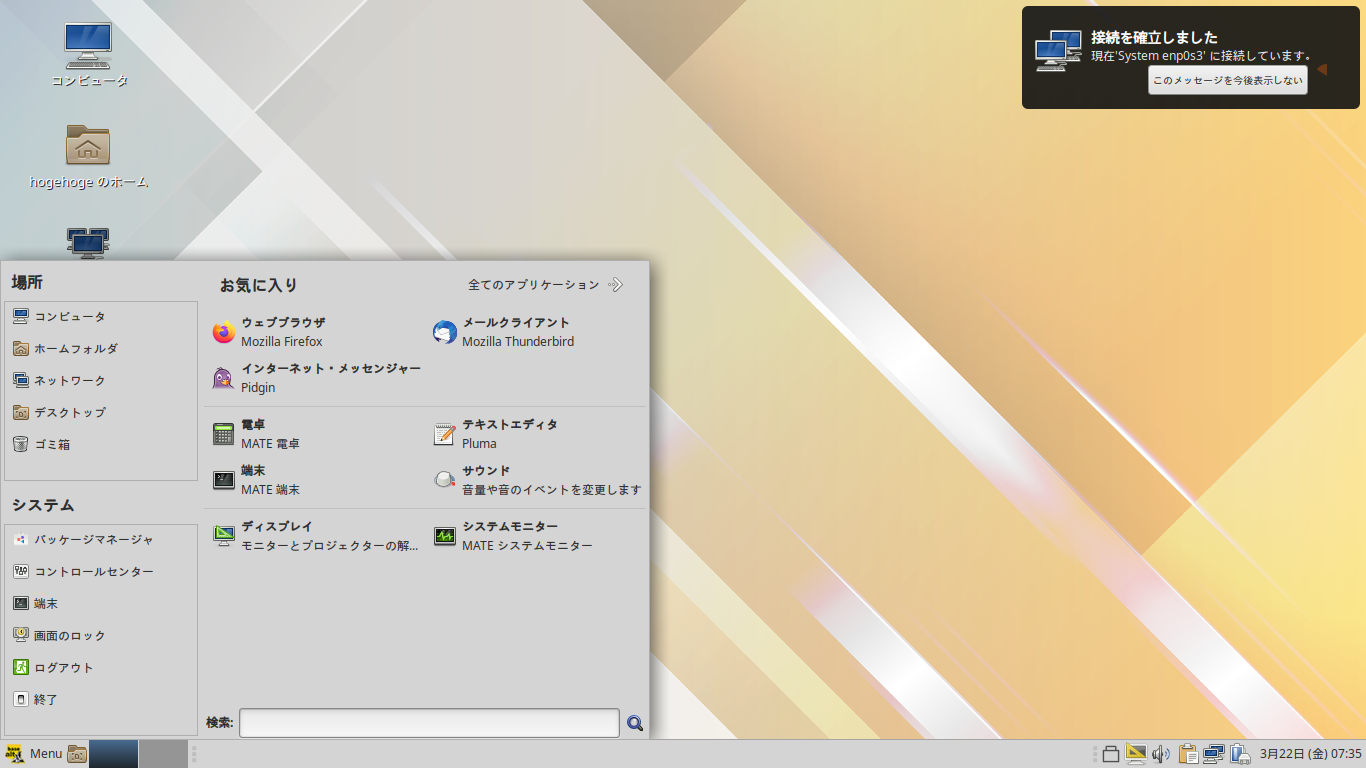This screenshot has height=768, width=1366.
Task: Select hogehoge のホーム desktop icon
Action: 89,157
